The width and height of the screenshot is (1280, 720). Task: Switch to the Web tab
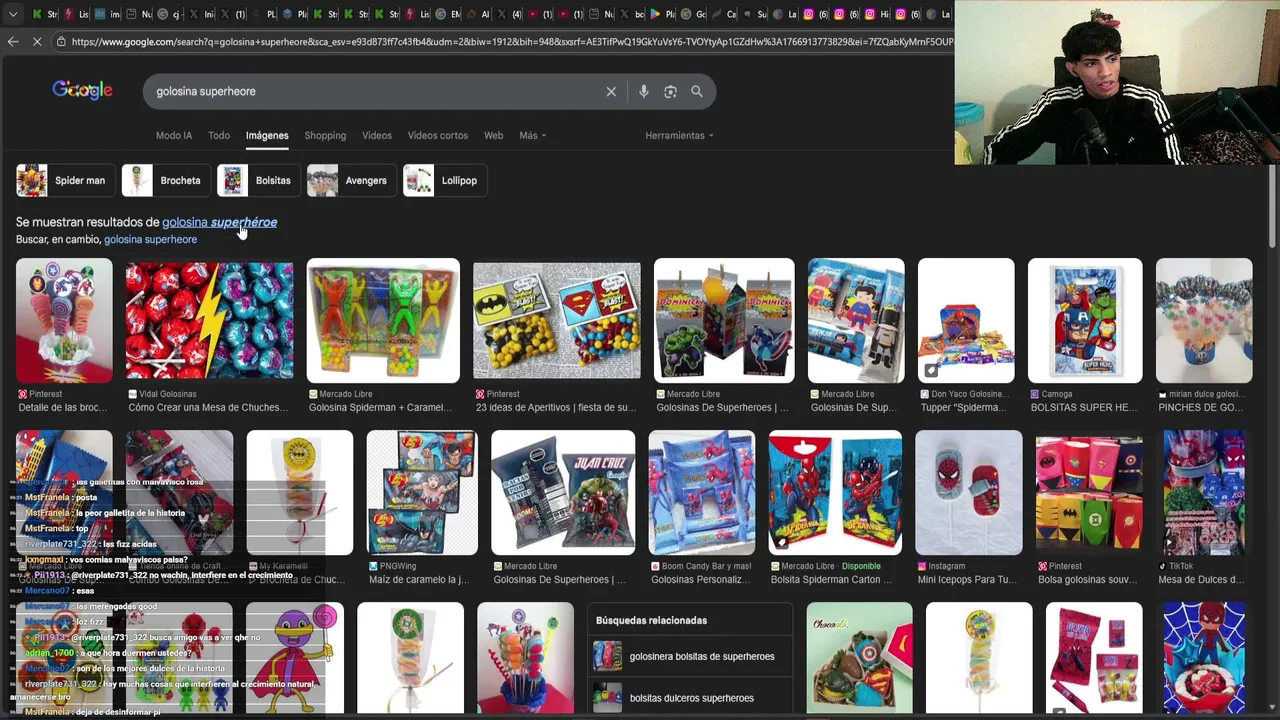(x=494, y=135)
